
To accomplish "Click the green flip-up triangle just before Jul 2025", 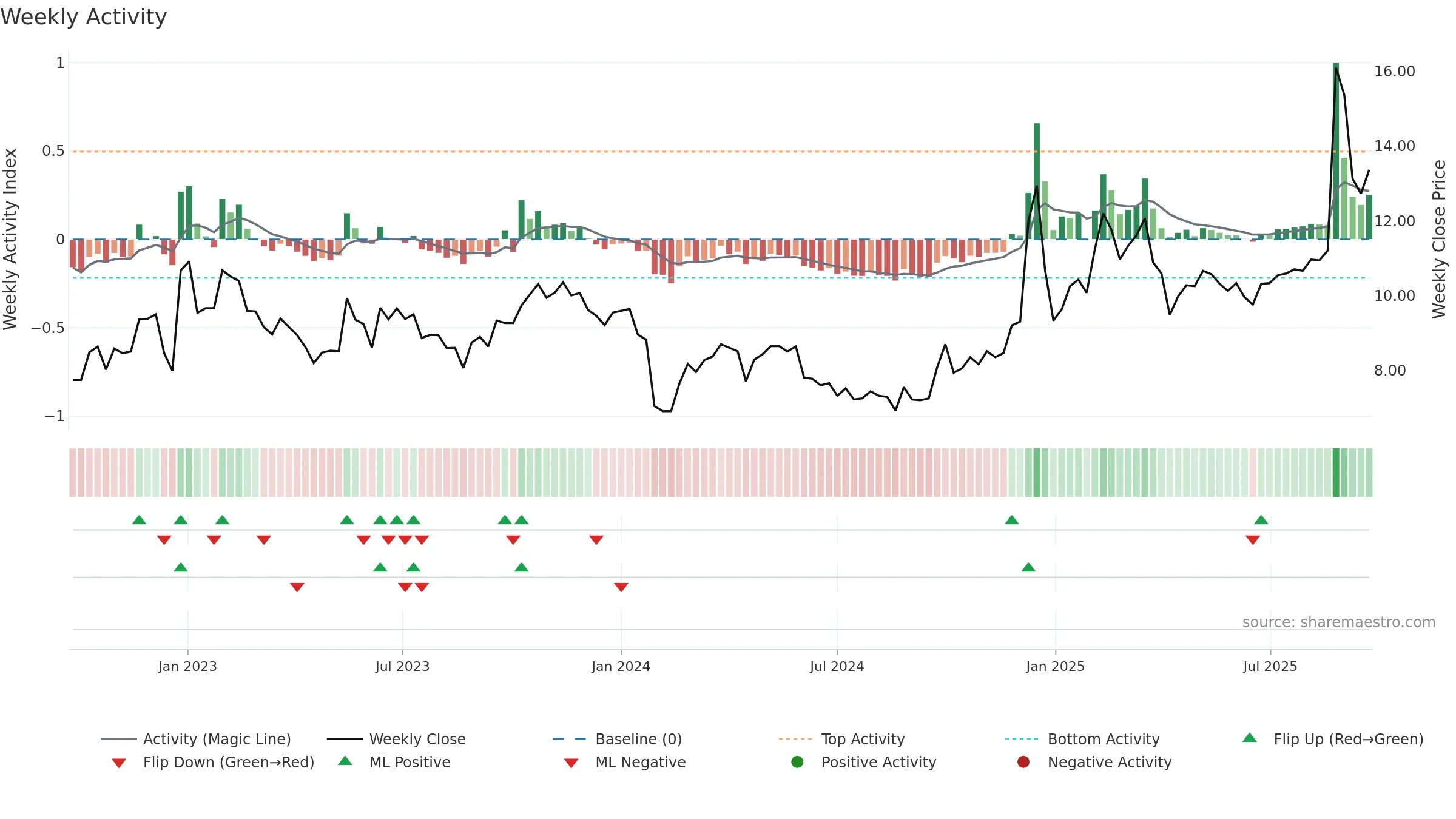I will pos(1261,520).
